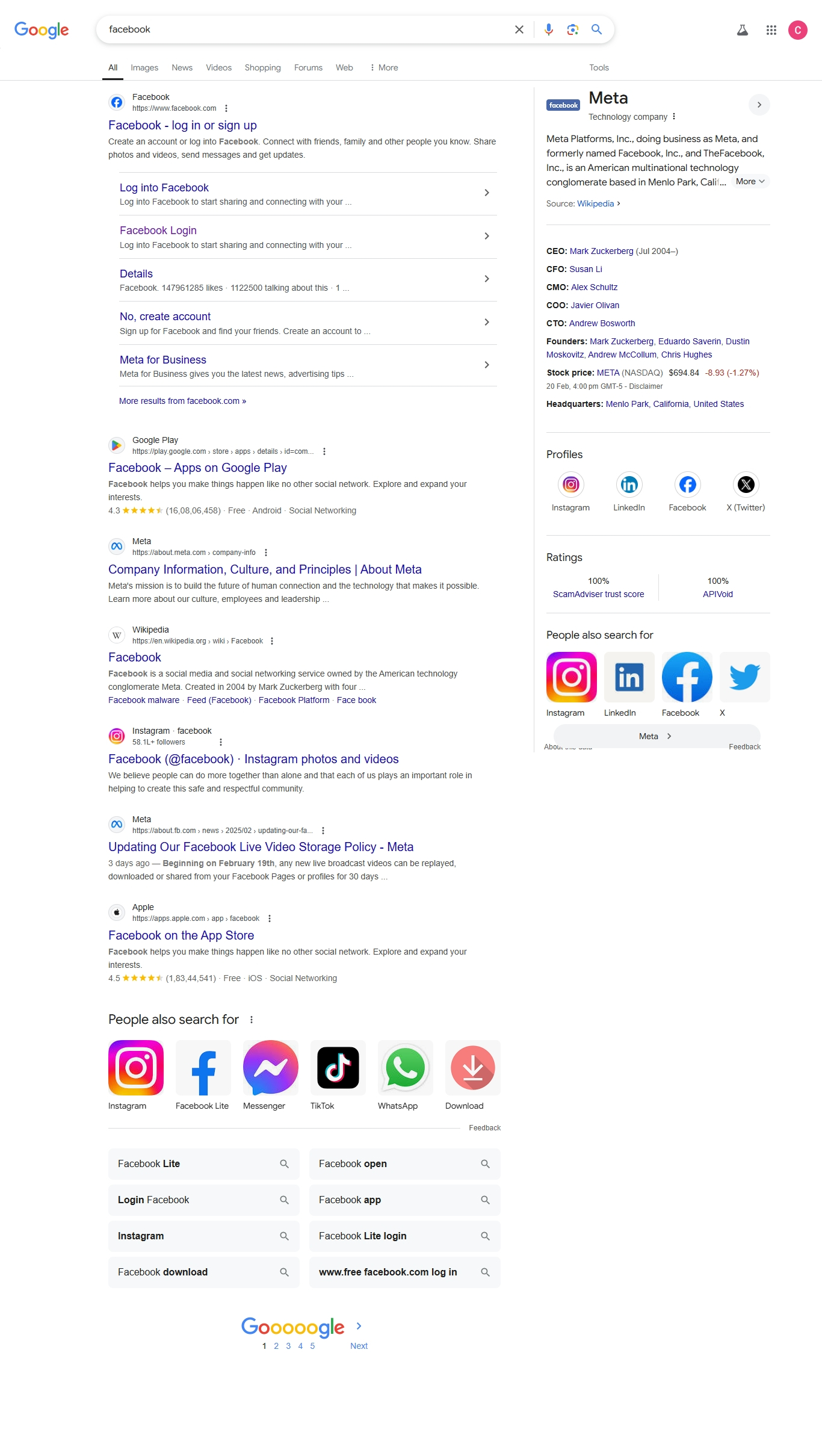Open Google Lens image search icon

tap(573, 29)
